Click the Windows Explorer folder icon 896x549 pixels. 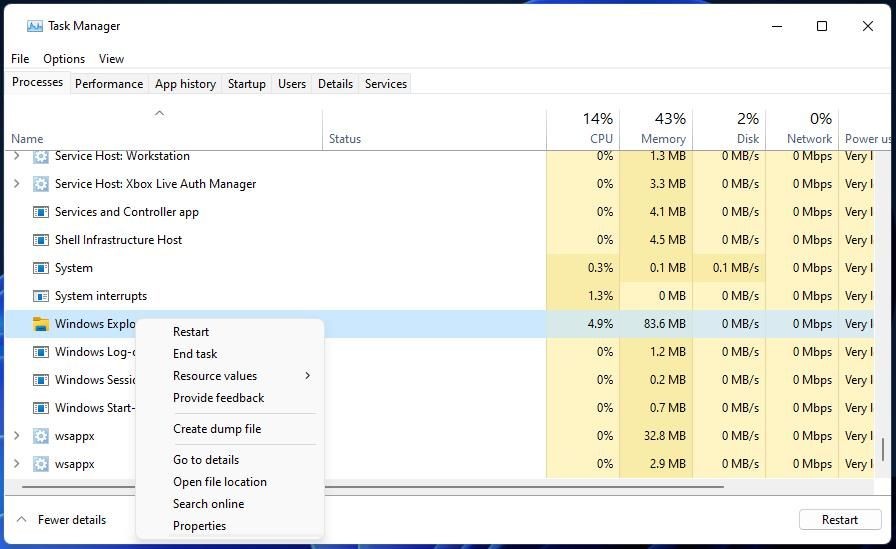(x=41, y=324)
